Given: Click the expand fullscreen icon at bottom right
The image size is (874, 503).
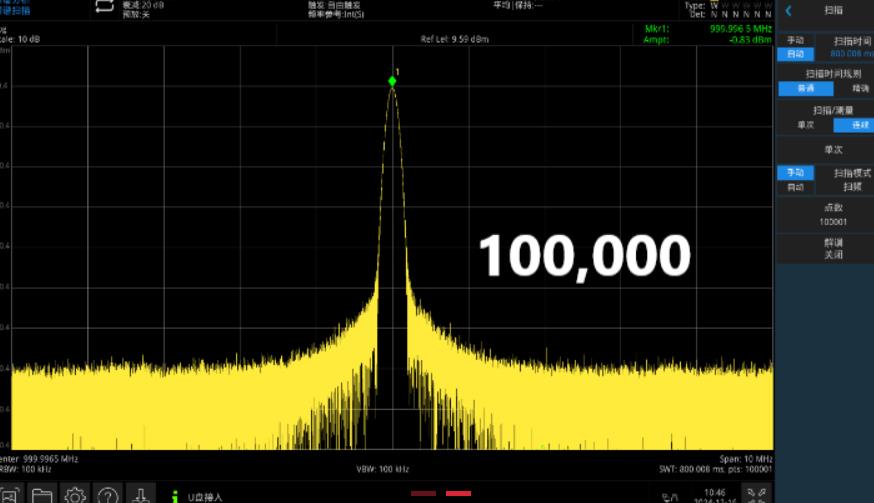Looking at the screenshot, I should 760,494.
